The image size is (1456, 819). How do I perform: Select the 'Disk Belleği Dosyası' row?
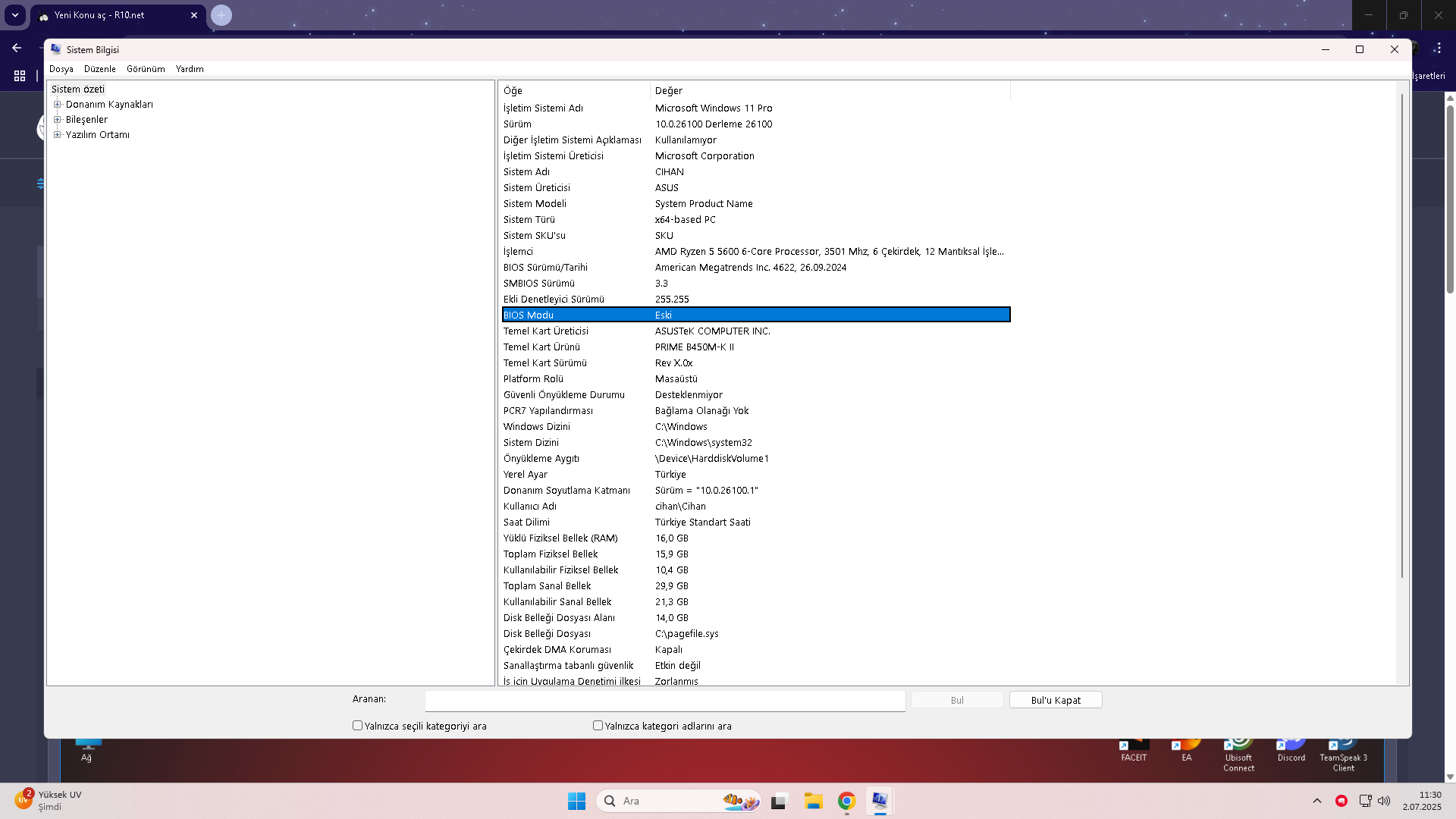pos(756,634)
